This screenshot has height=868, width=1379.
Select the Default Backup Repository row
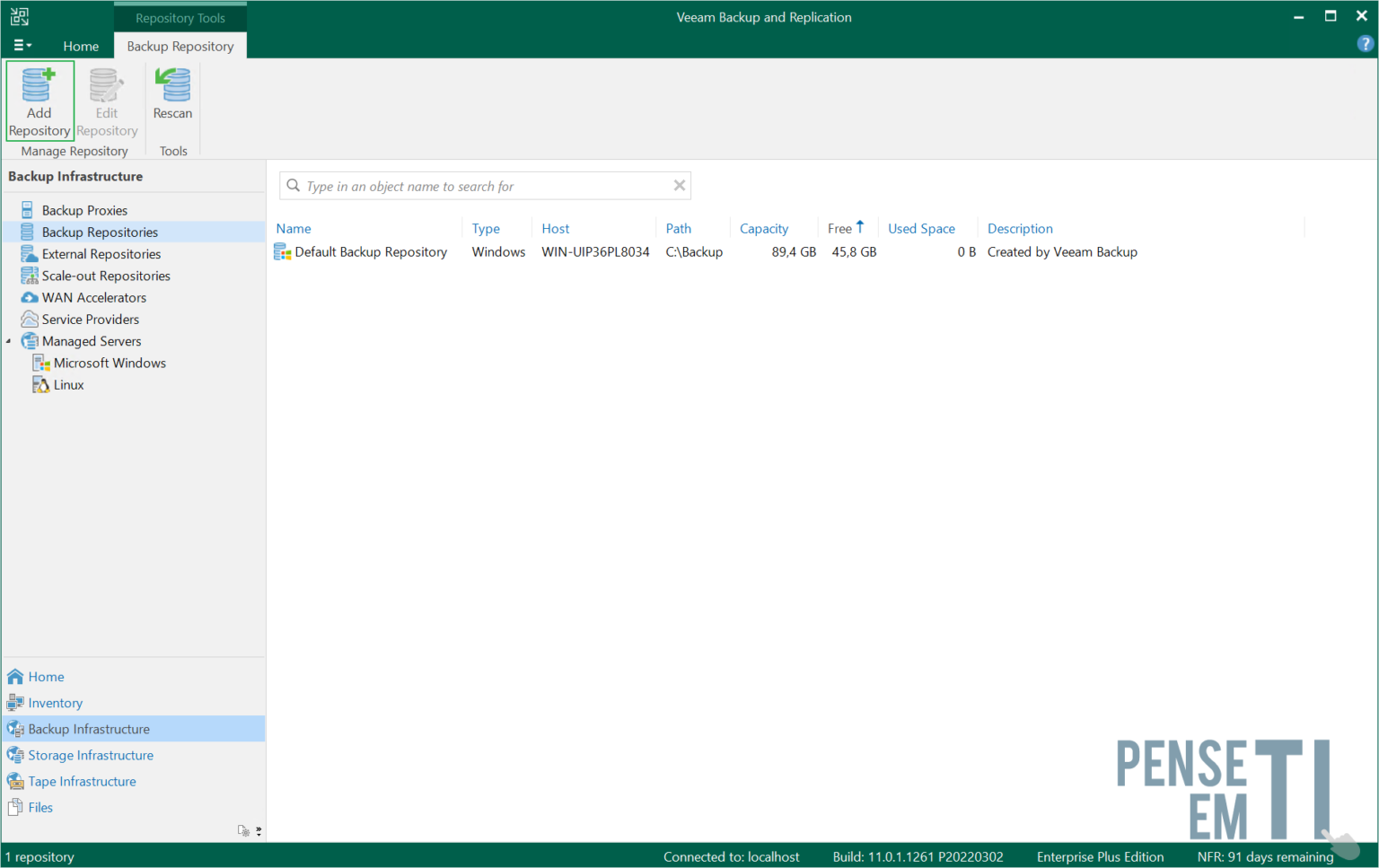pos(371,252)
